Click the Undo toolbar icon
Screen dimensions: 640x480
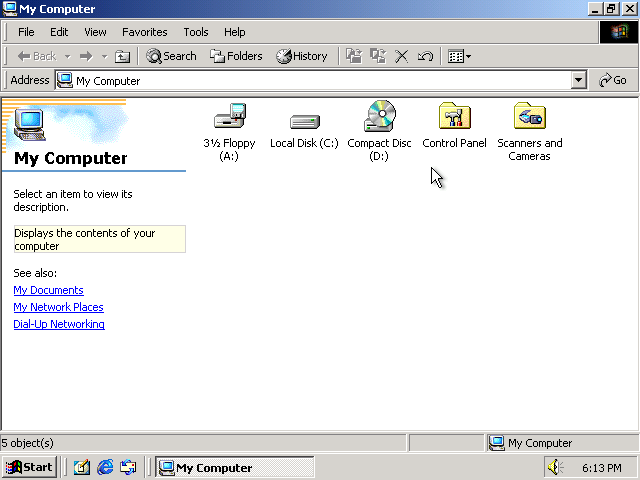[425, 56]
